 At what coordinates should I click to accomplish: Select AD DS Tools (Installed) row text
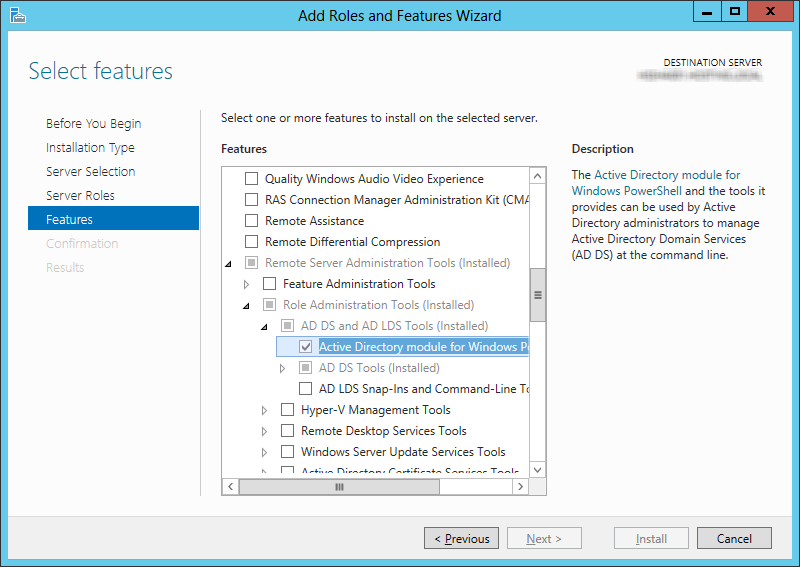[x=379, y=367]
